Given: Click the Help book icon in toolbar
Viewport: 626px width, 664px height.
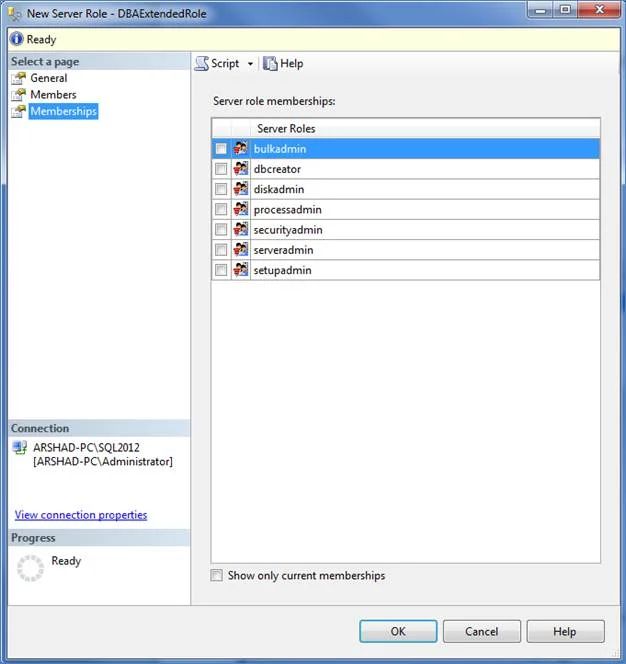Looking at the screenshot, I should coord(270,64).
